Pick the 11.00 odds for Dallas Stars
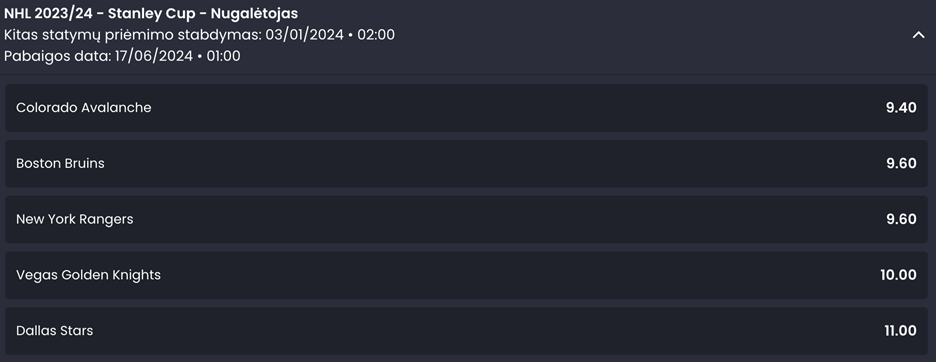Viewport: 936px width, 362px height. 900,330
